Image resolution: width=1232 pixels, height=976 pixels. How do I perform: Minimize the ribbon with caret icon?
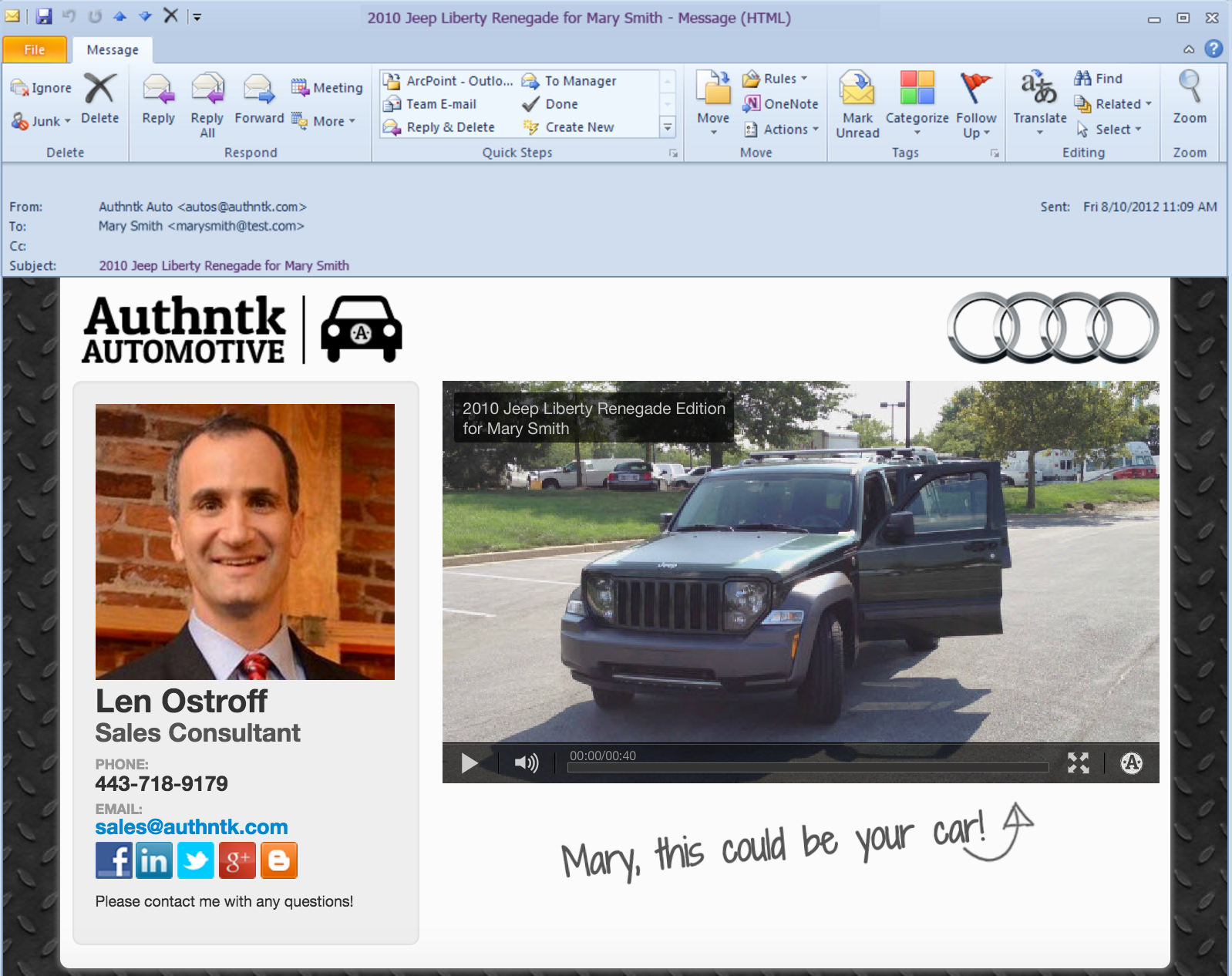[1189, 49]
